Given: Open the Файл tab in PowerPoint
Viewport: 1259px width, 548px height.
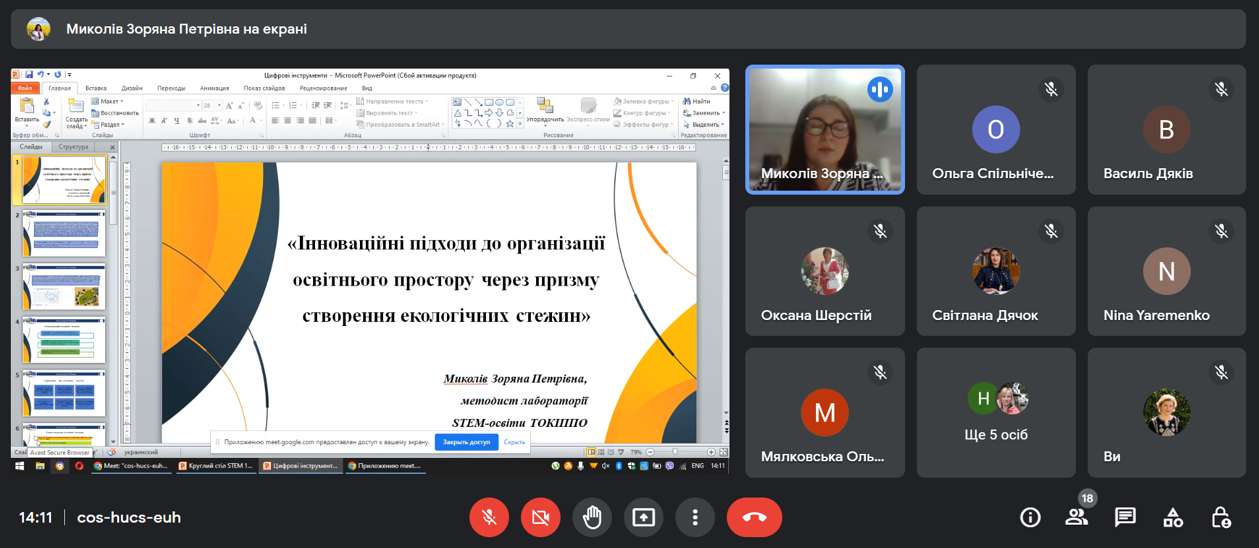Looking at the screenshot, I should tap(26, 88).
